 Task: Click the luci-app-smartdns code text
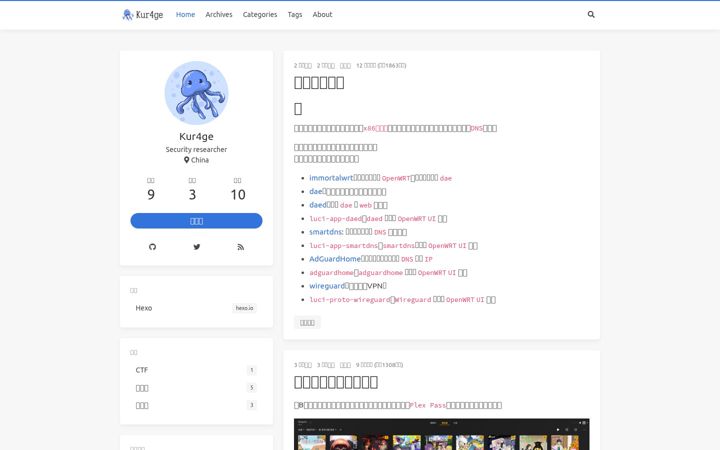pos(343,246)
